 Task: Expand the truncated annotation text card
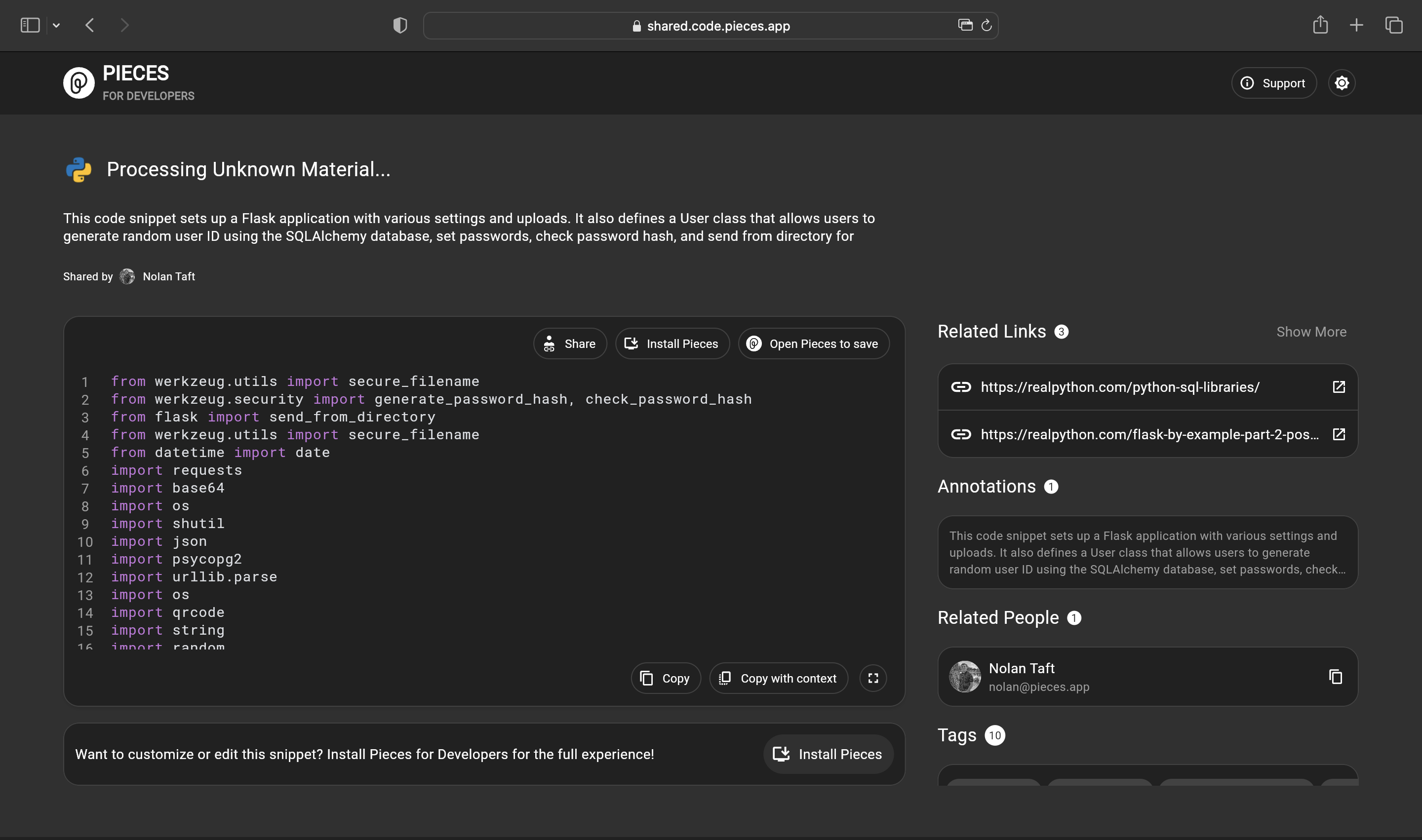click(x=1147, y=552)
